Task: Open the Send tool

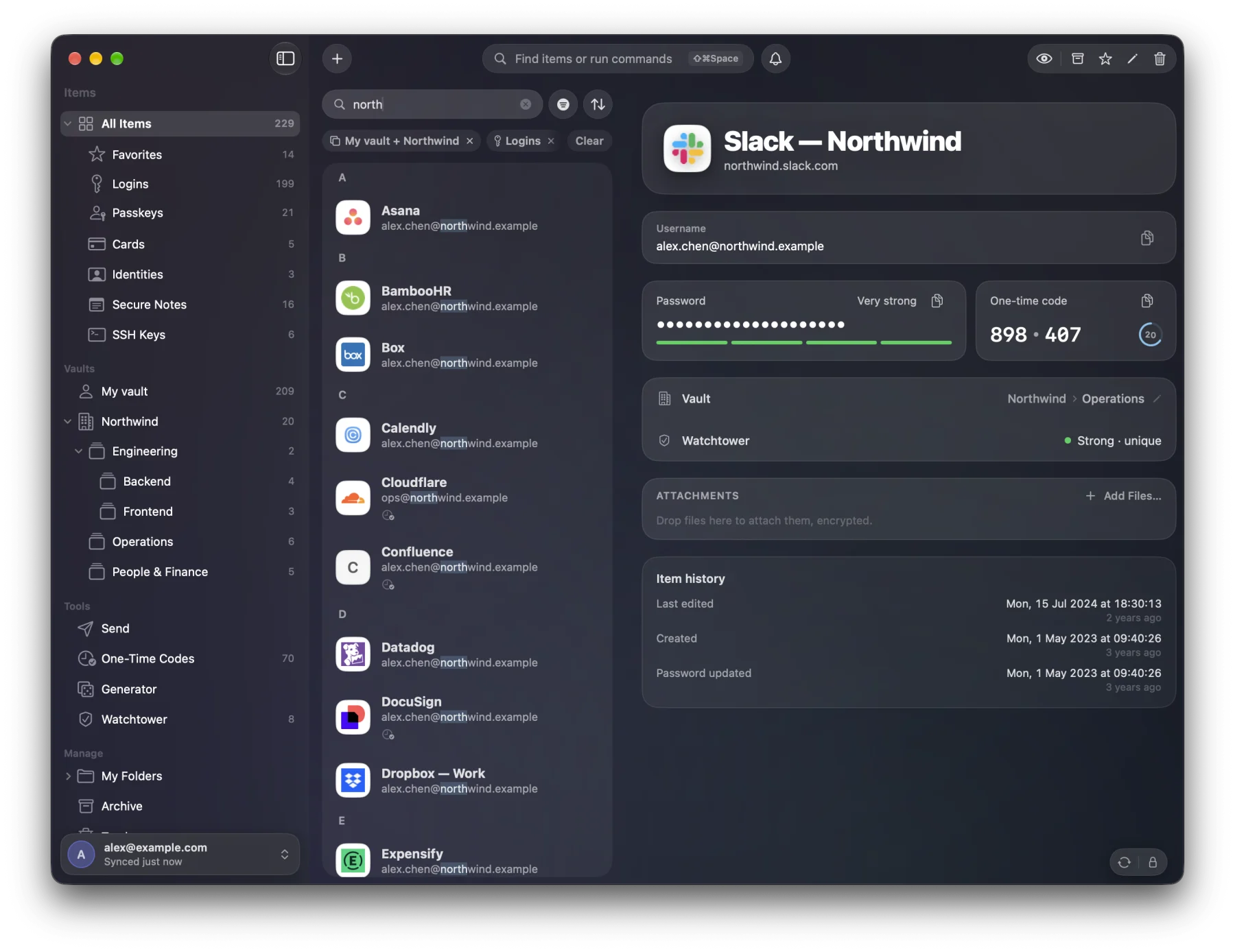Action: (x=180, y=628)
